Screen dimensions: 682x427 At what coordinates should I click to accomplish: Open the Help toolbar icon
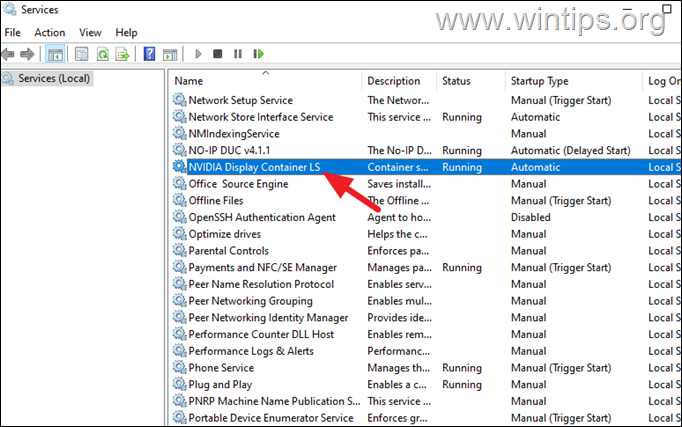click(149, 54)
